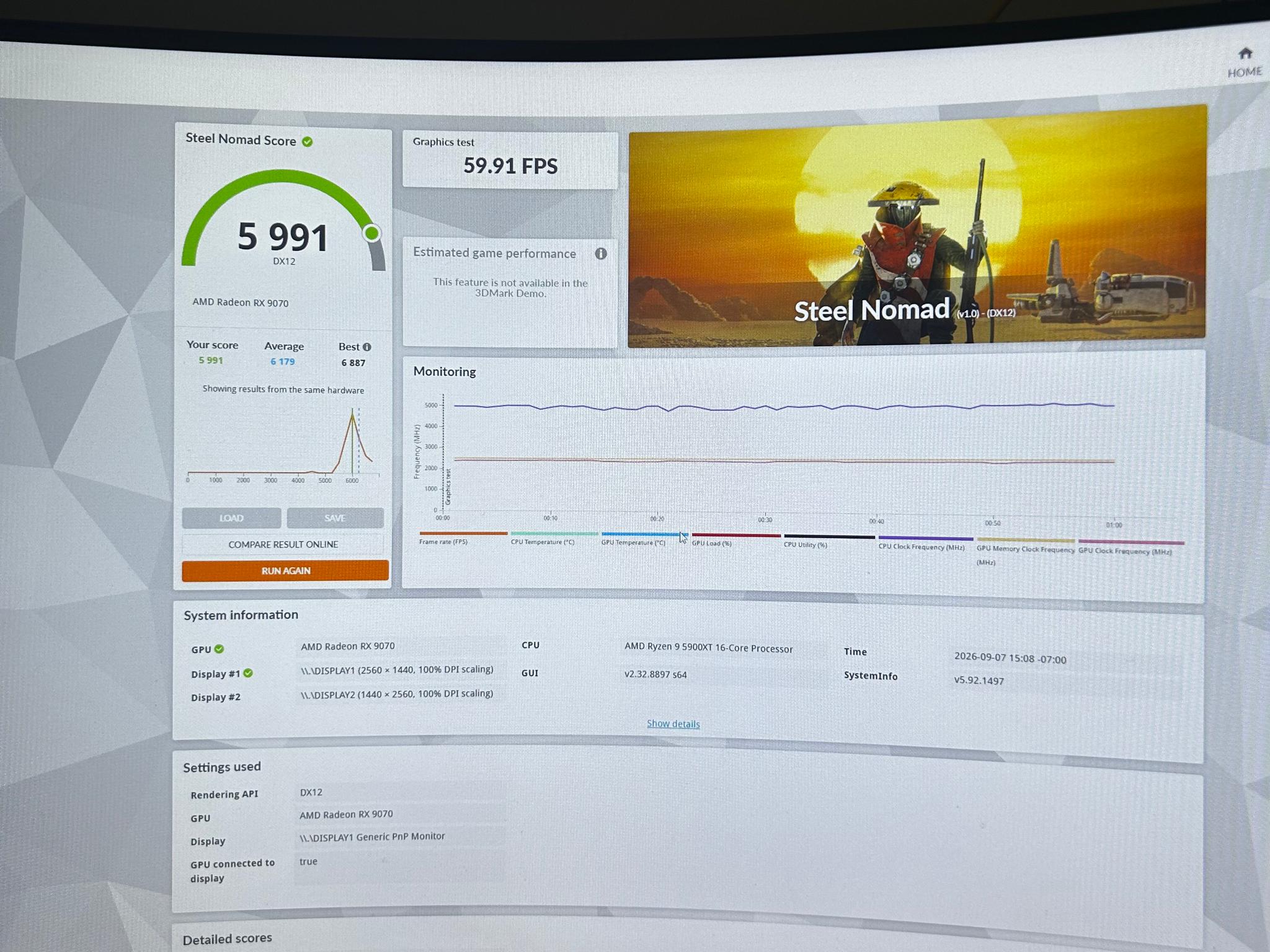The image size is (1270, 952).
Task: Click the Average score value 6 179
Action: (283, 361)
